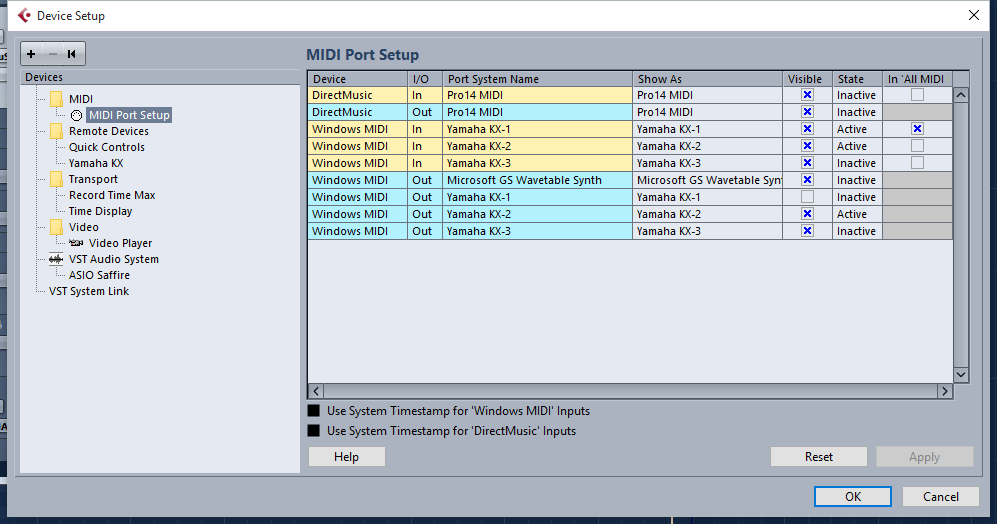Image resolution: width=997 pixels, height=524 pixels.
Task: Click the reset devices icon
Action: coord(71,53)
